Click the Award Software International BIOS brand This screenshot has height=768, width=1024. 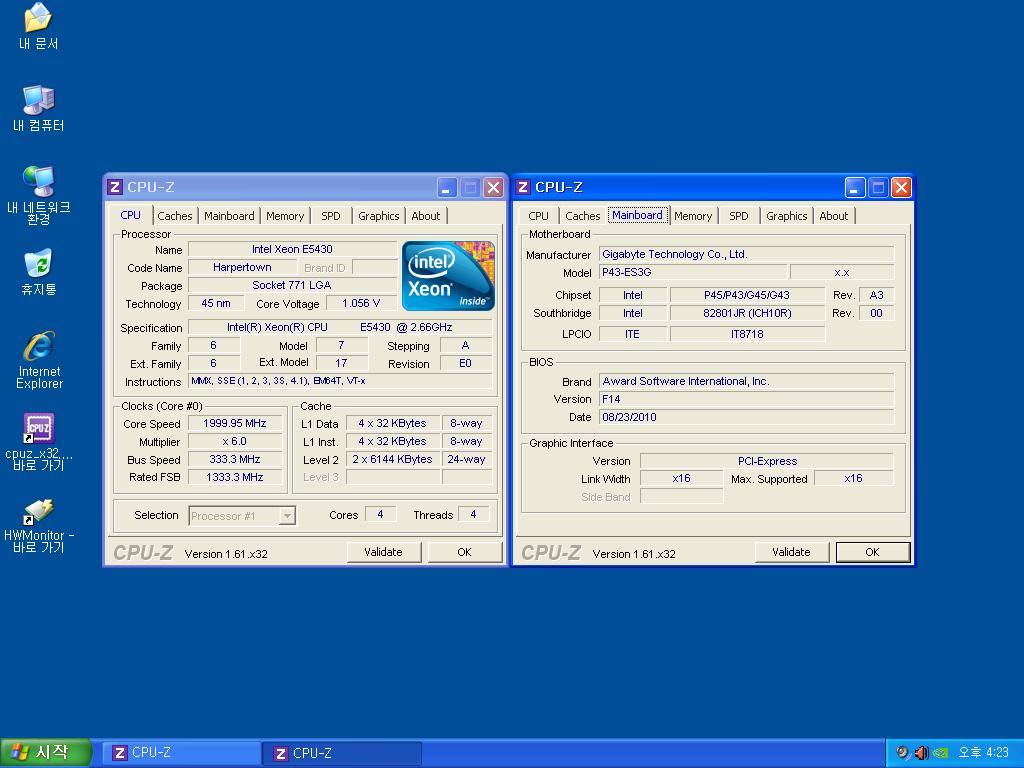746,381
